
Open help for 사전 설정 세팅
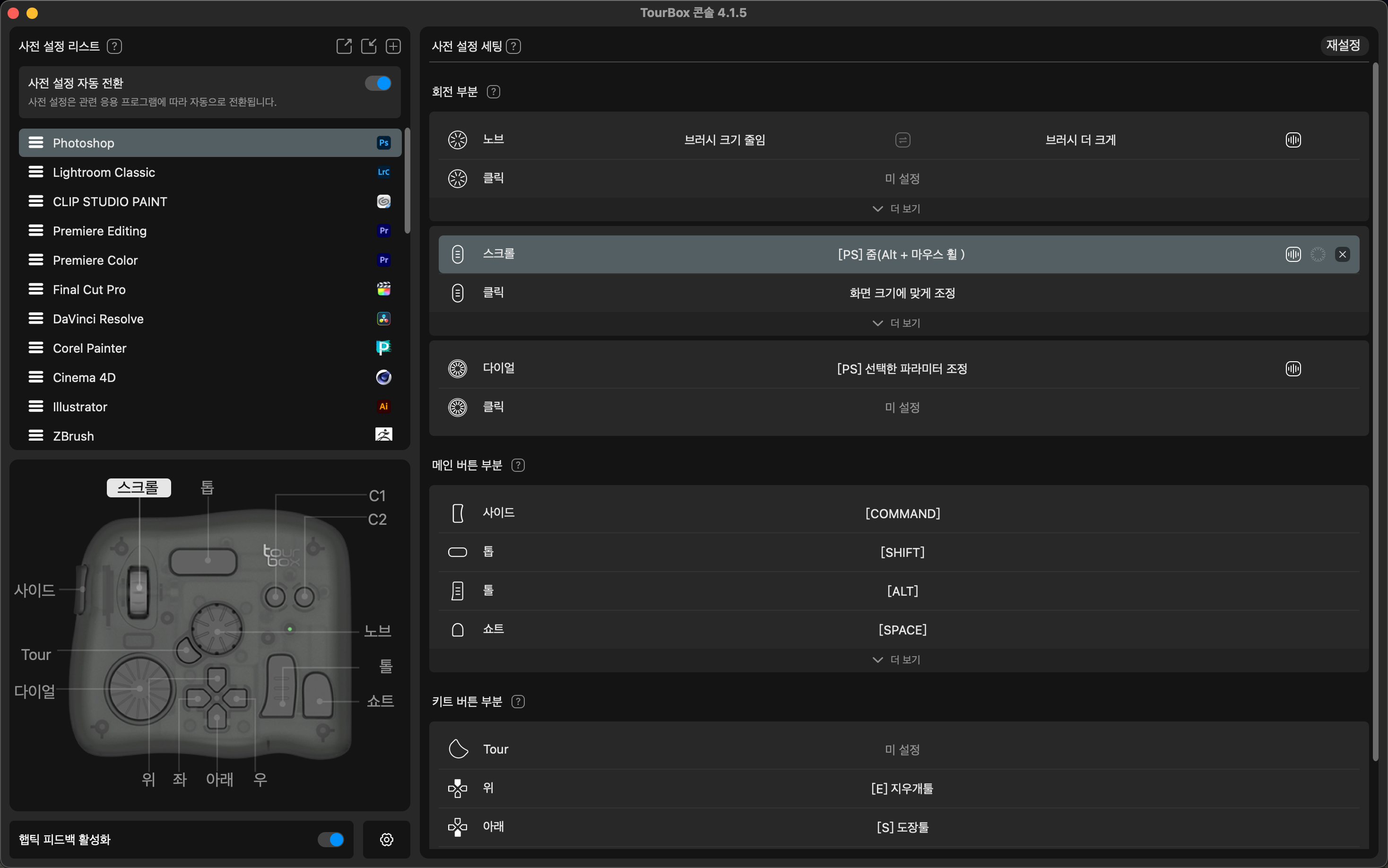514,46
